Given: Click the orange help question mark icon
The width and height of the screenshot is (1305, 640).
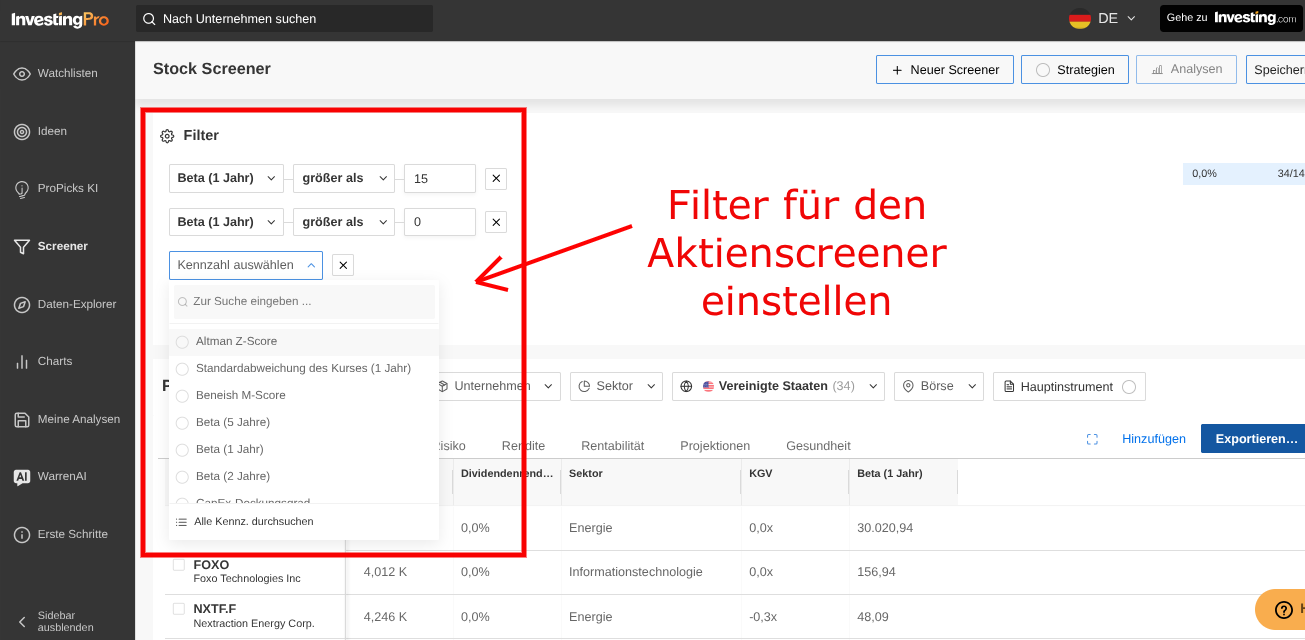Looking at the screenshot, I should click(x=1284, y=609).
